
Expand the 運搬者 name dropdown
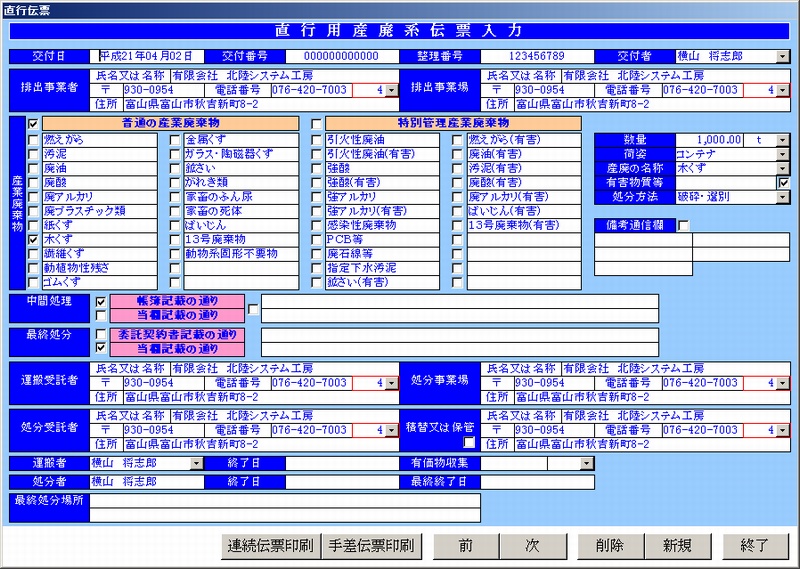(x=196, y=464)
